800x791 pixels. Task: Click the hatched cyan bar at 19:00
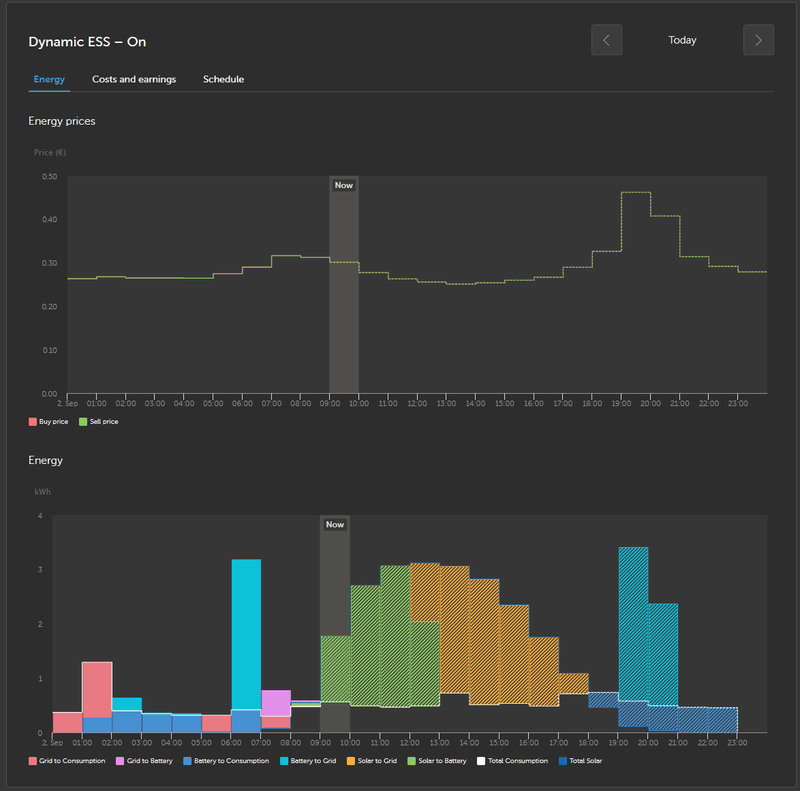coord(633,624)
